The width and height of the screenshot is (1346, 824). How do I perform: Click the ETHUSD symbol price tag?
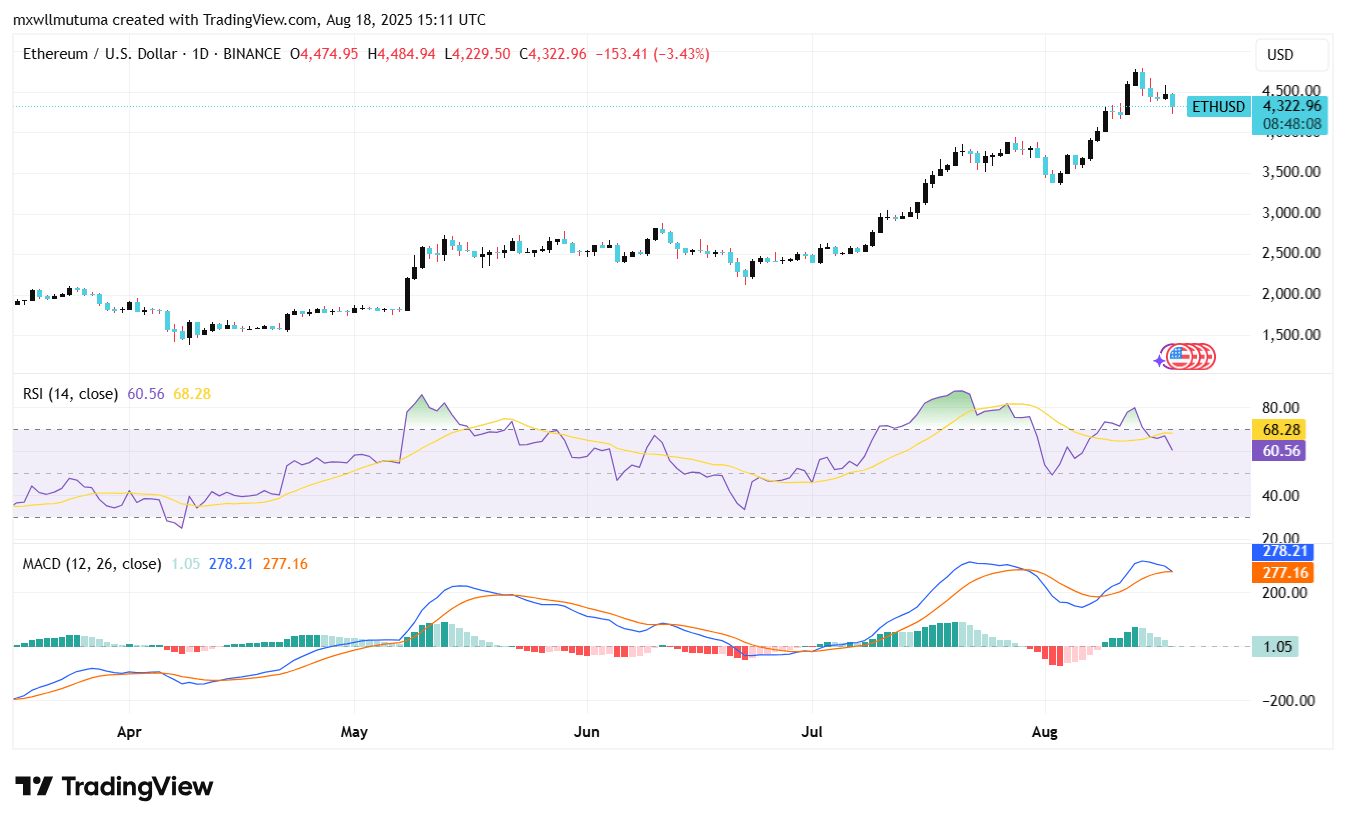point(1218,107)
